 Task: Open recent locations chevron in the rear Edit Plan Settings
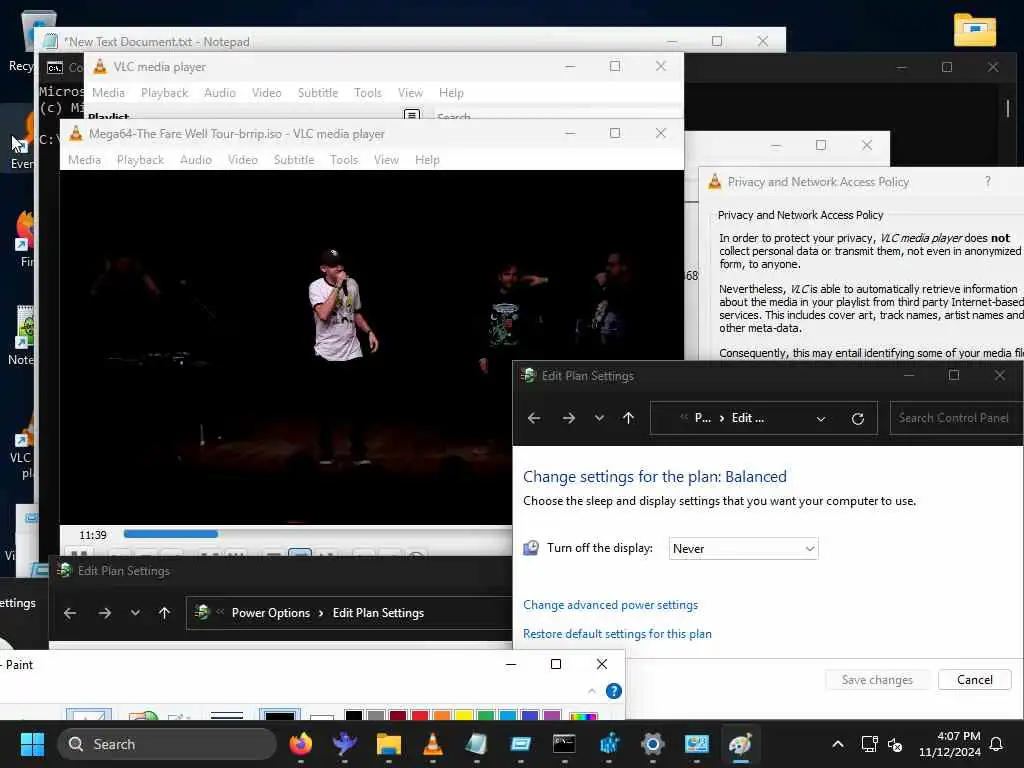[x=135, y=613]
